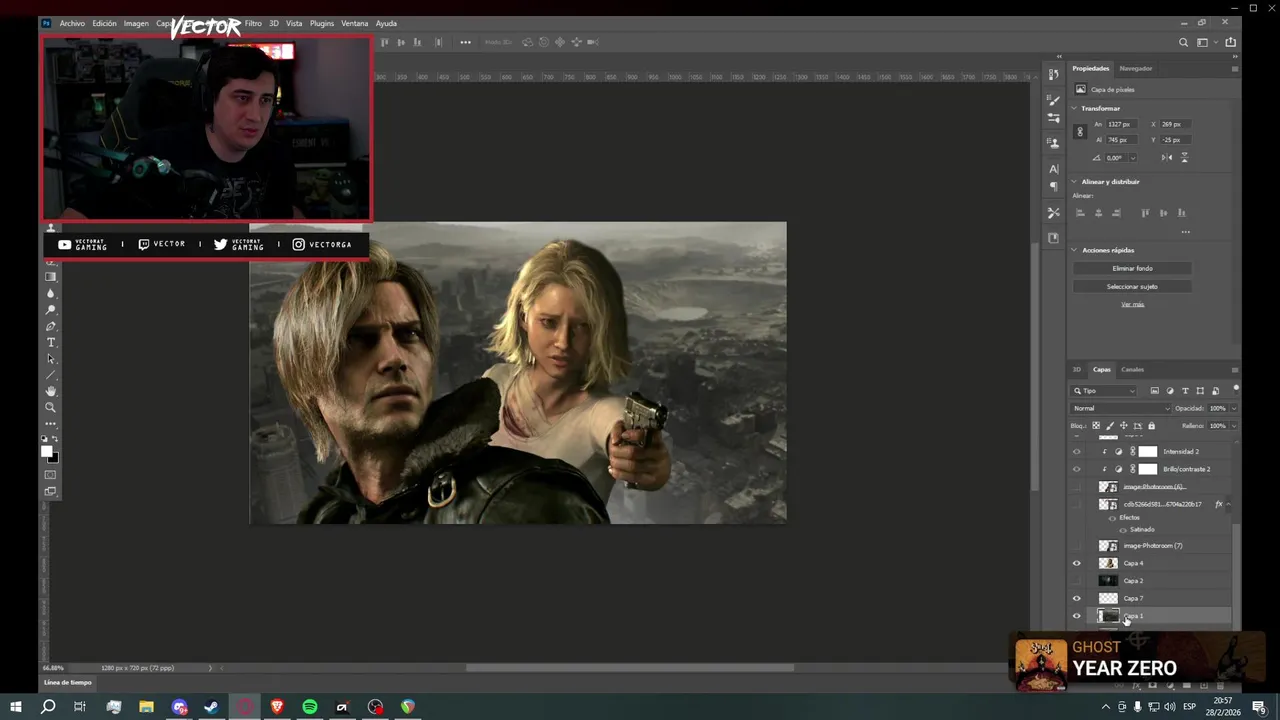This screenshot has width=1280, height=720.
Task: Click the foreground color swatch
Action: click(x=47, y=451)
